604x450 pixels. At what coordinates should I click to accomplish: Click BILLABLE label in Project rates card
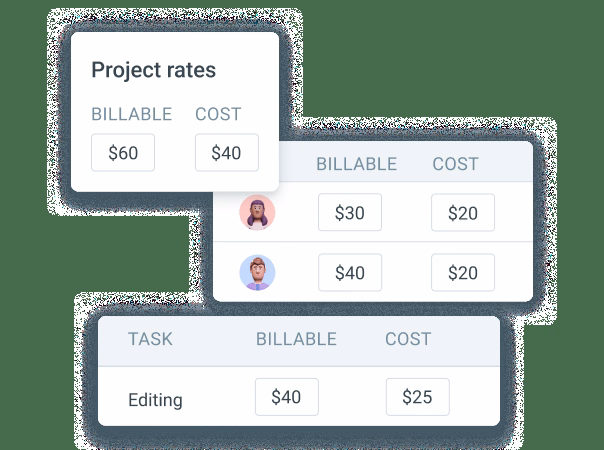tap(131, 114)
